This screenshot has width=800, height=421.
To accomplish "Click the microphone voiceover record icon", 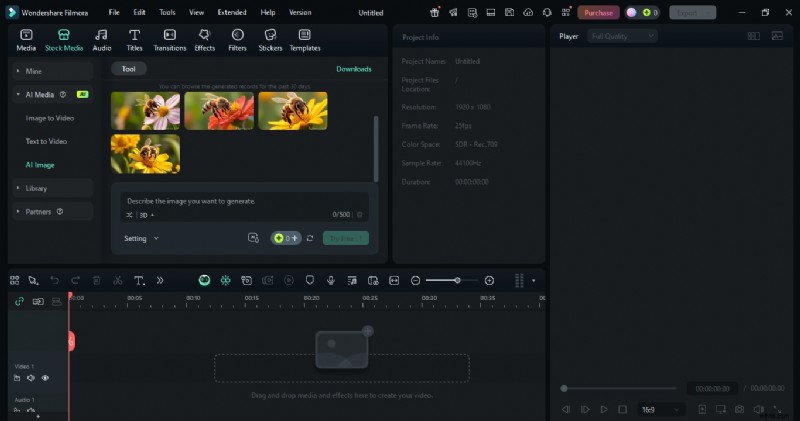I will 330,281.
